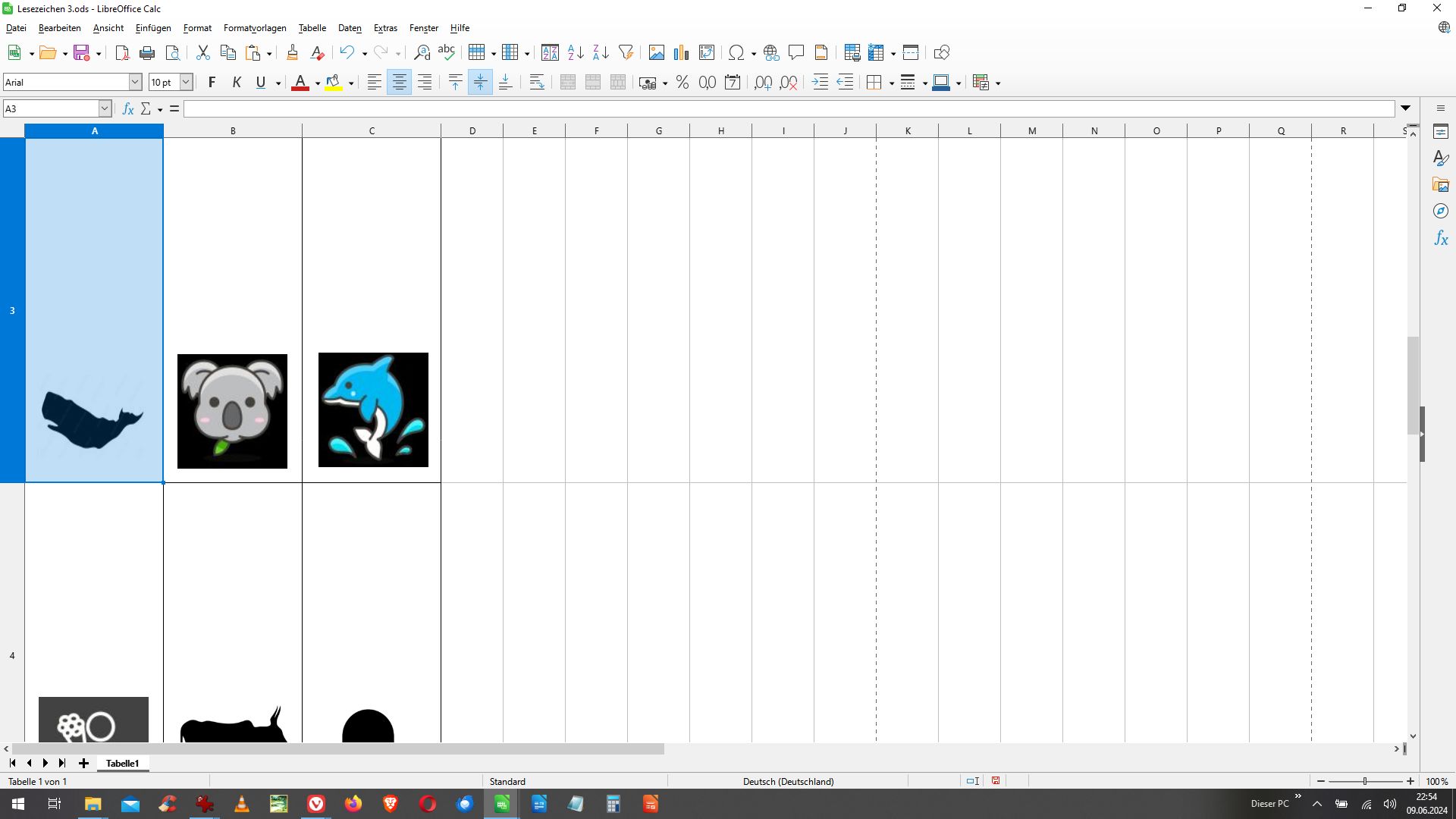
Task: Click the Print icon
Action: tap(147, 52)
